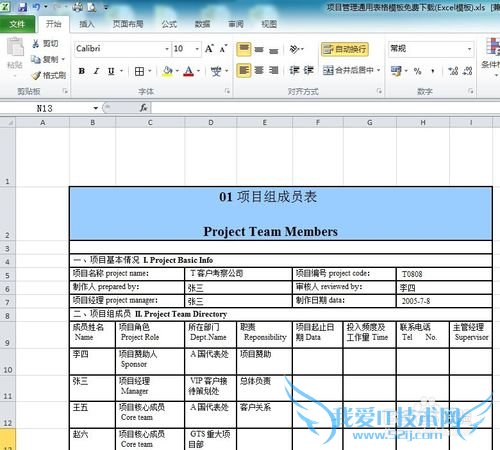The image size is (500, 450).
Task: Open the 文件 (File) tab
Action: pyautogui.click(x=17, y=24)
